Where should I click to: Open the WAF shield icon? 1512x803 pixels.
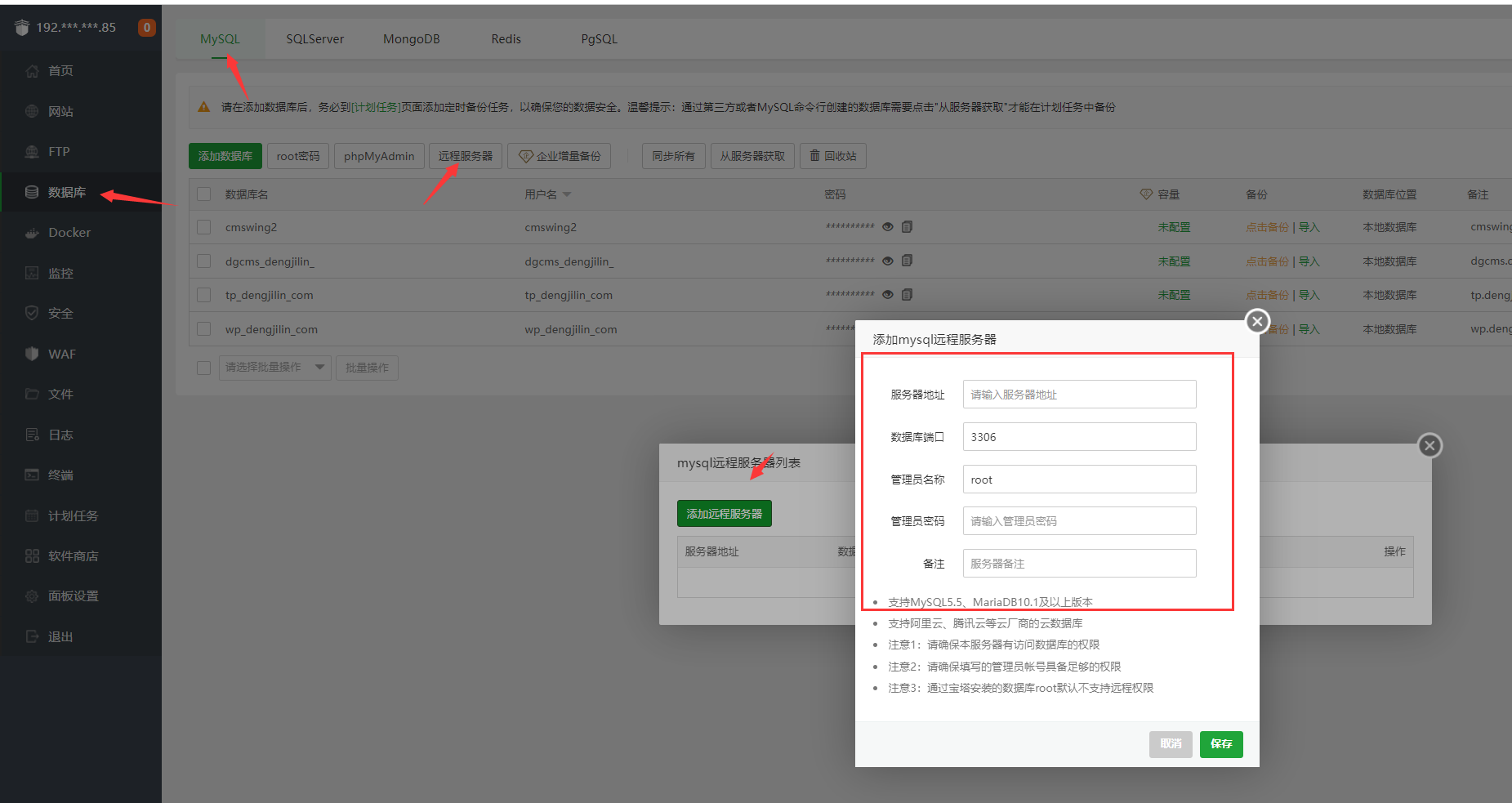pos(32,354)
